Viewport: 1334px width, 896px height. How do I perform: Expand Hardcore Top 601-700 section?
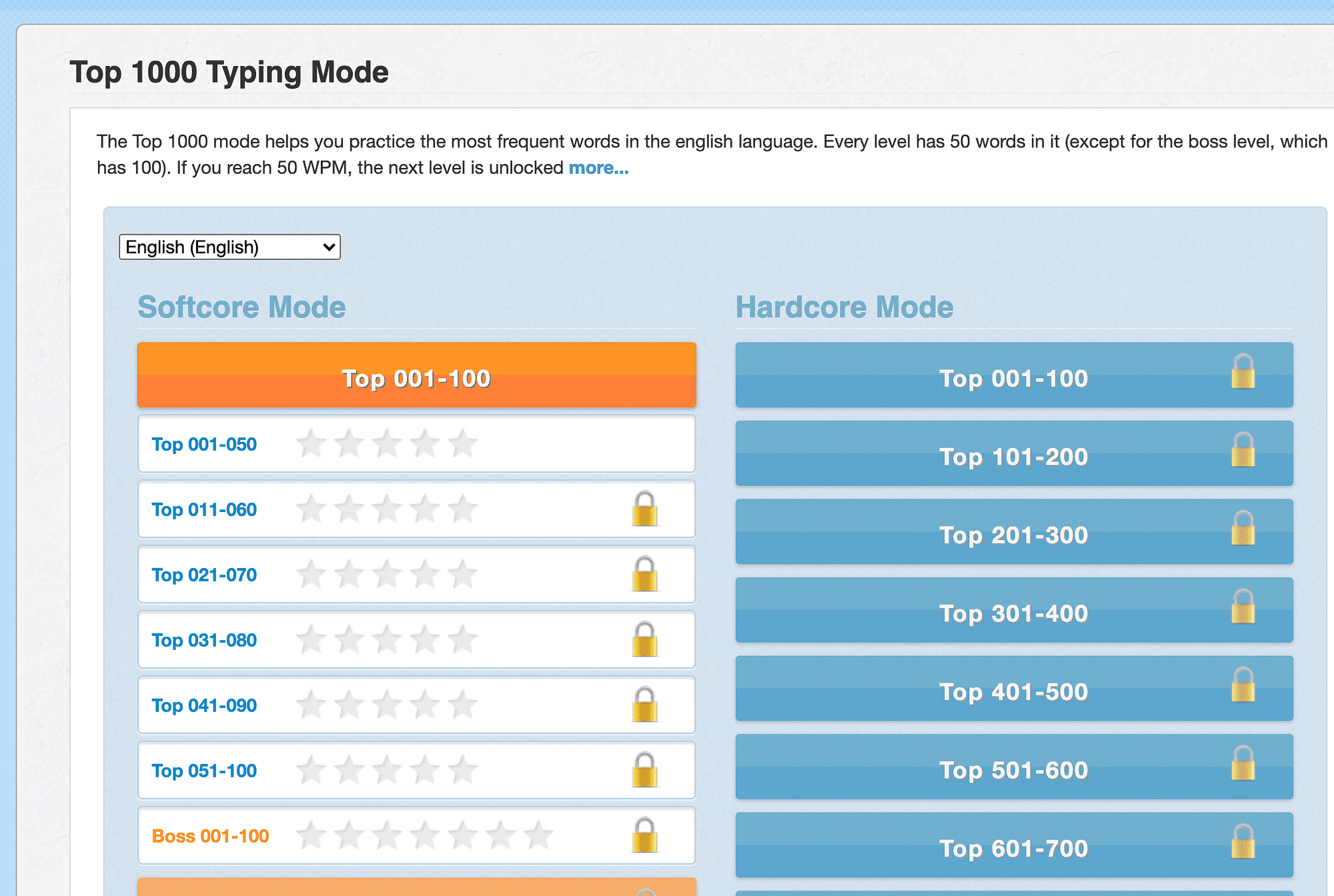click(1014, 845)
